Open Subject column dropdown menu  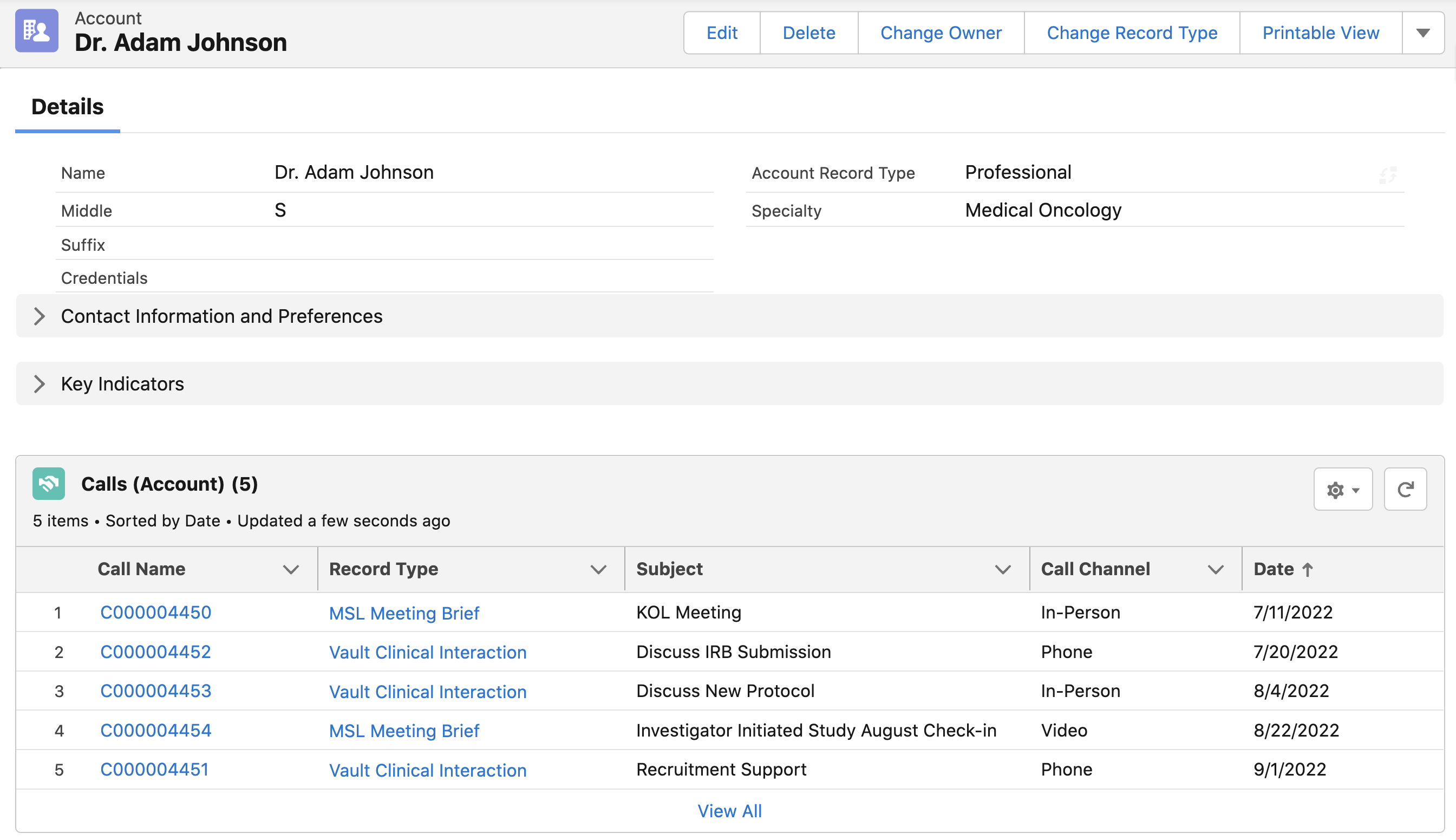coord(1003,569)
